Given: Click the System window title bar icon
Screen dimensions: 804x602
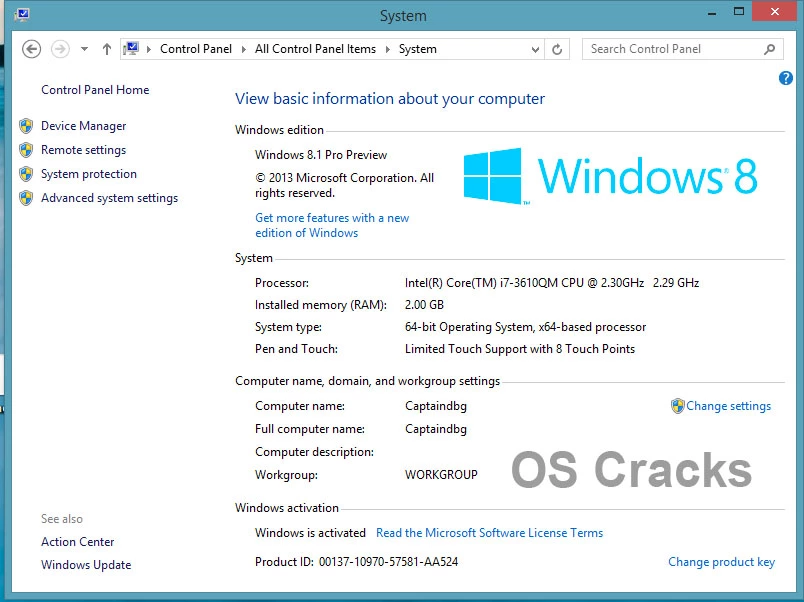Looking at the screenshot, I should [x=22, y=14].
